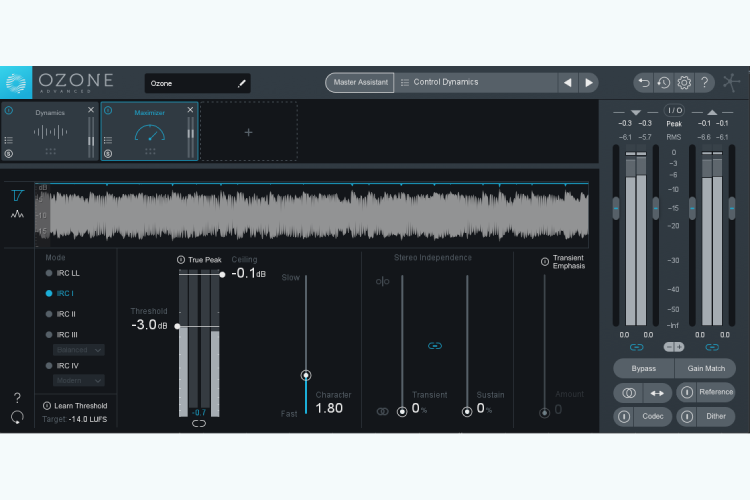Viewport: 750px width, 500px height.
Task: Open module help question mark at bottom left
Action: tap(17, 398)
